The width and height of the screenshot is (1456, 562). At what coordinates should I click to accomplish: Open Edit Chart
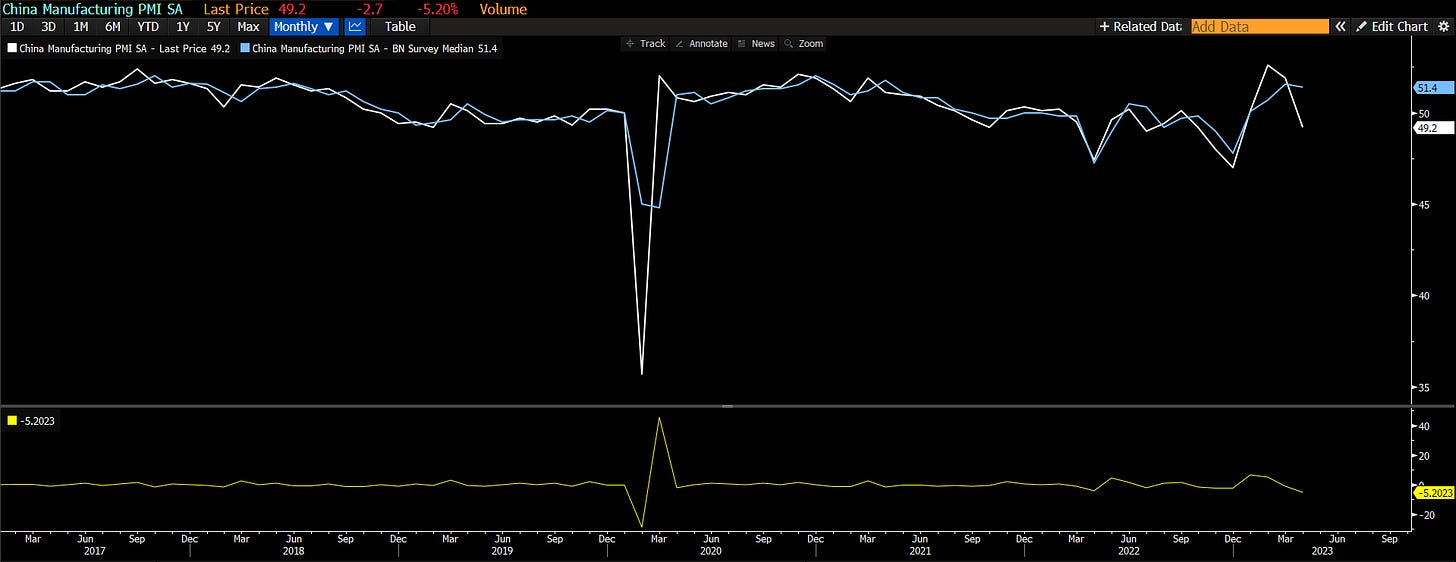pos(1391,27)
